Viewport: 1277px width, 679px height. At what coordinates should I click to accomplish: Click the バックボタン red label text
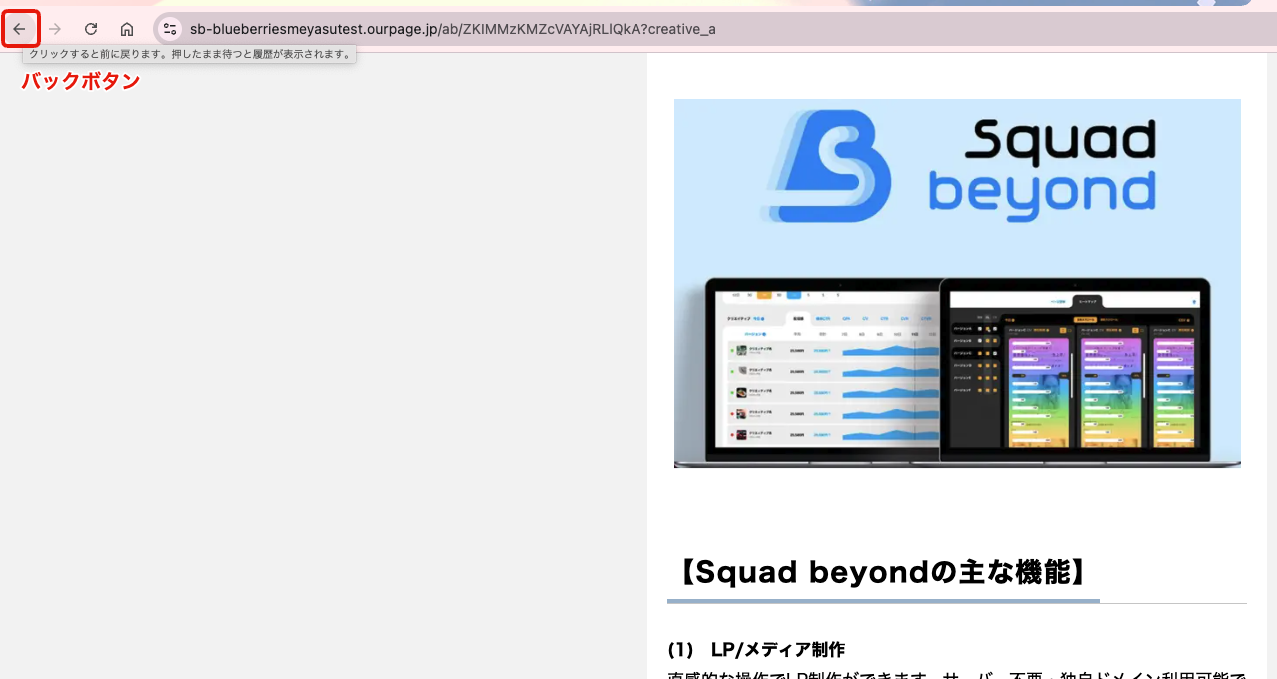[x=80, y=81]
